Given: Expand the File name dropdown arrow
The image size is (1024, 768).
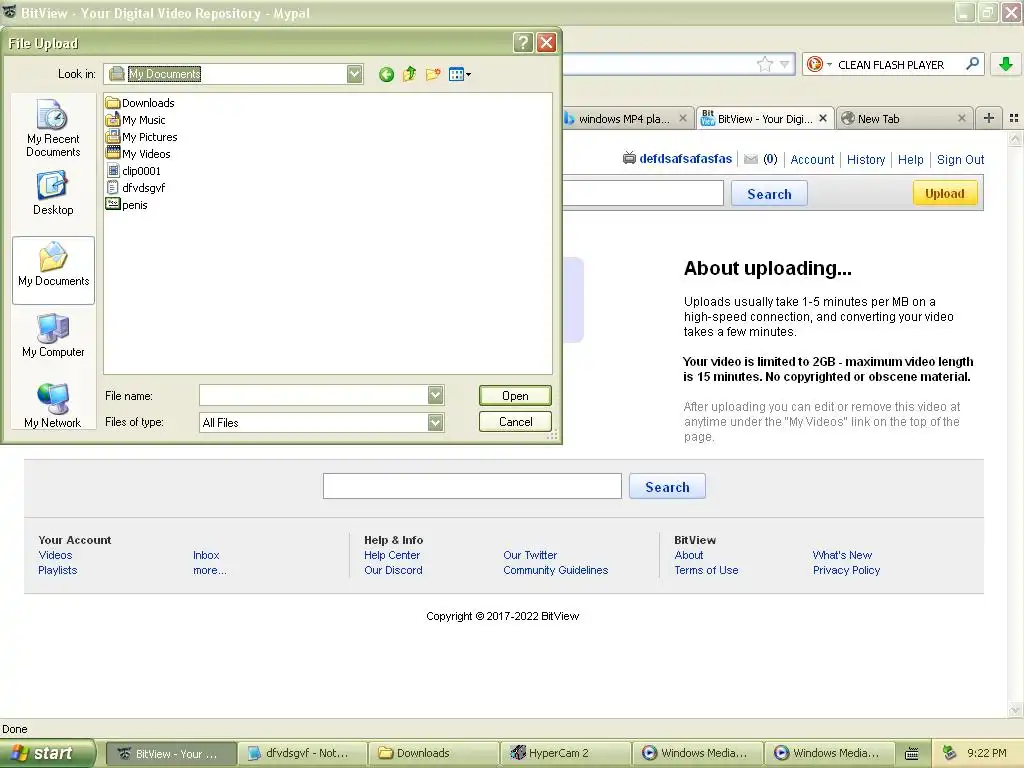Looking at the screenshot, I should tap(436, 394).
